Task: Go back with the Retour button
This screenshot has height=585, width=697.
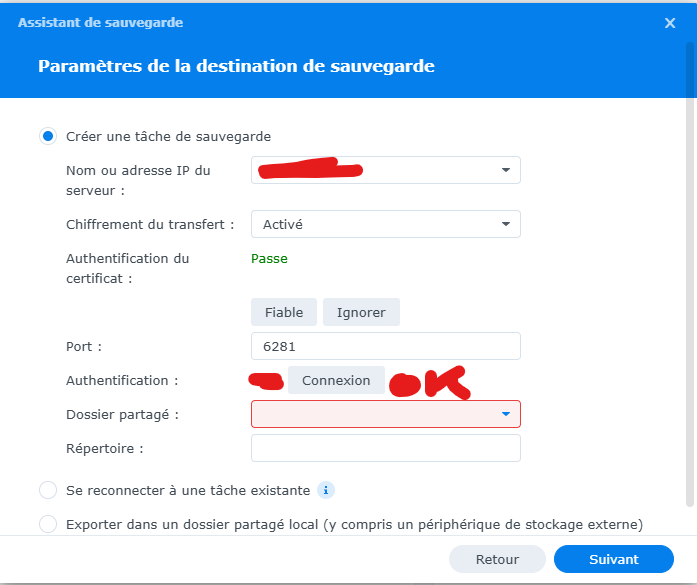Action: pos(497,559)
